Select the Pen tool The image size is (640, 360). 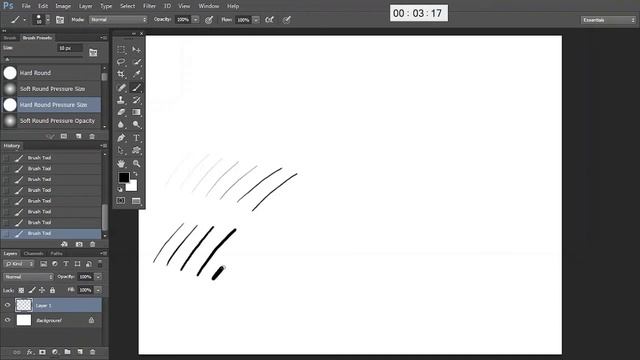tap(121, 138)
